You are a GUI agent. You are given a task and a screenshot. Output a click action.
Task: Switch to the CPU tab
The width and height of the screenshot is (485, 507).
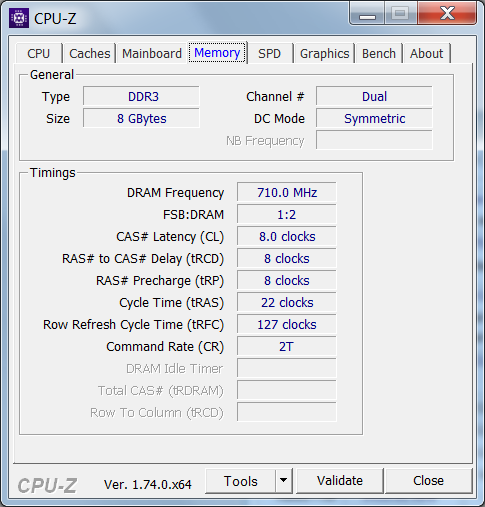(x=39, y=53)
